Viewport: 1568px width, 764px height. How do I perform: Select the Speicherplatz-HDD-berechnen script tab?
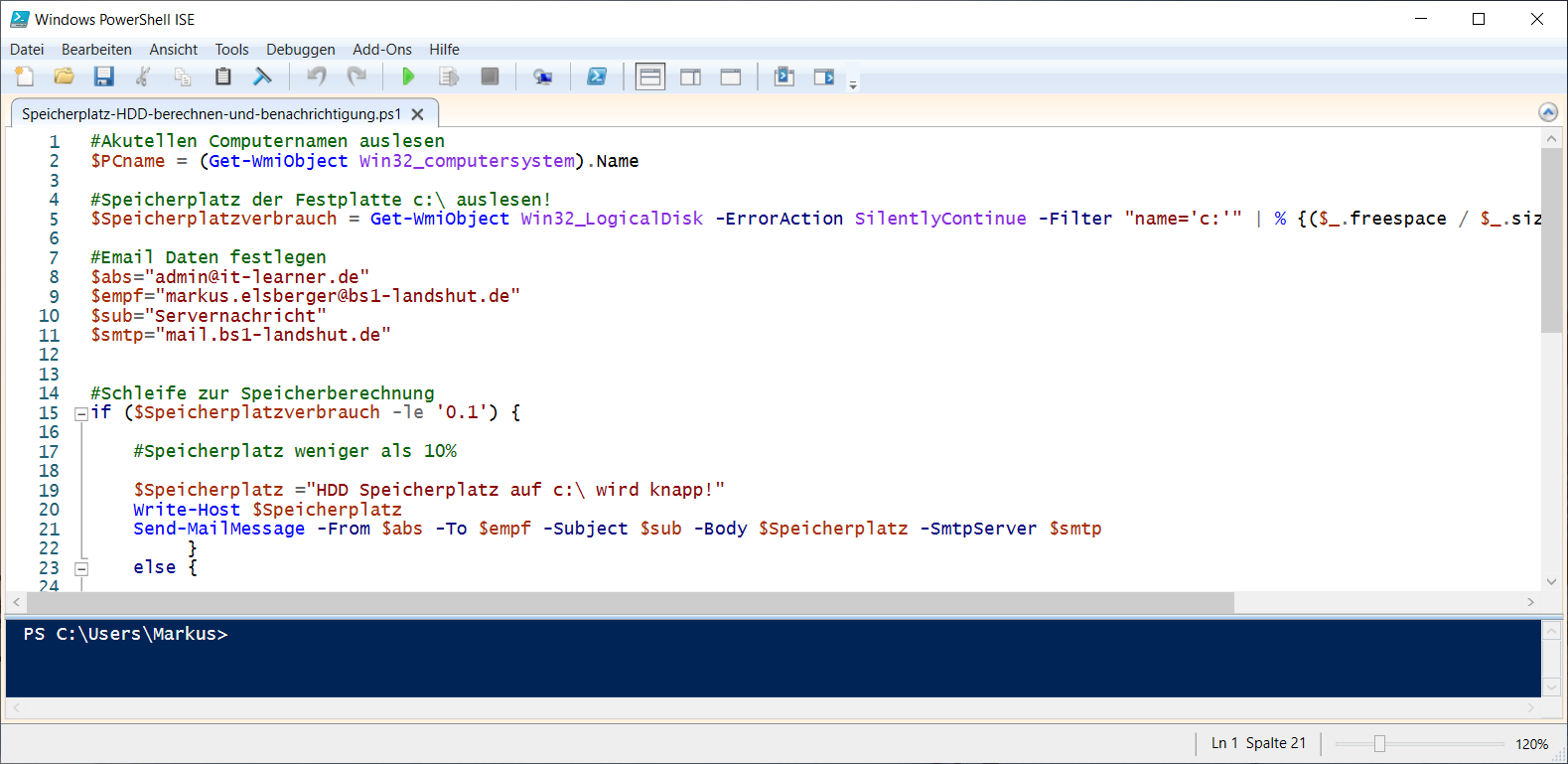(x=212, y=114)
